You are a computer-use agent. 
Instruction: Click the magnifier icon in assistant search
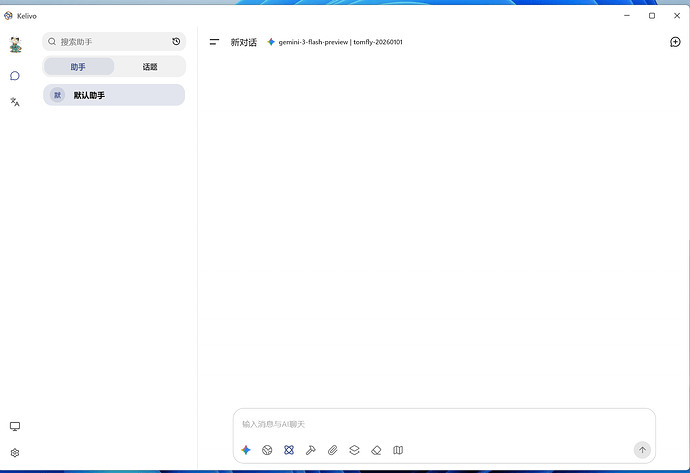[x=52, y=41]
